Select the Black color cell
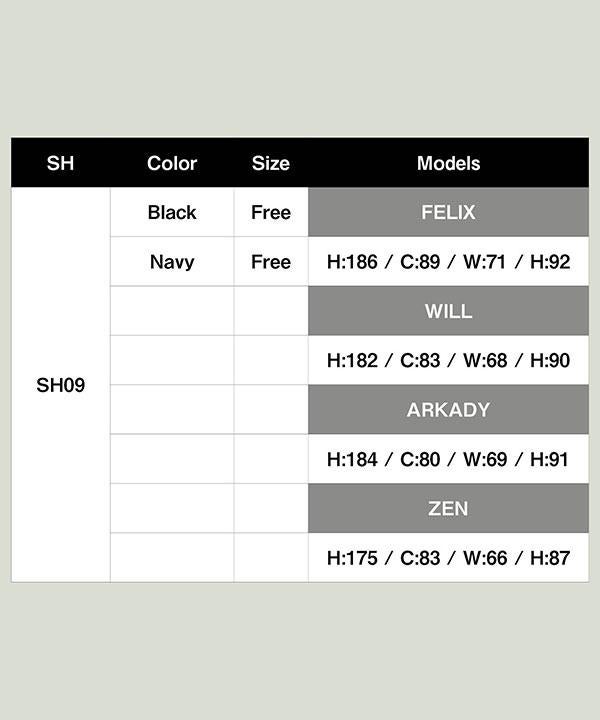Image resolution: width=600 pixels, height=720 pixels. (172, 212)
